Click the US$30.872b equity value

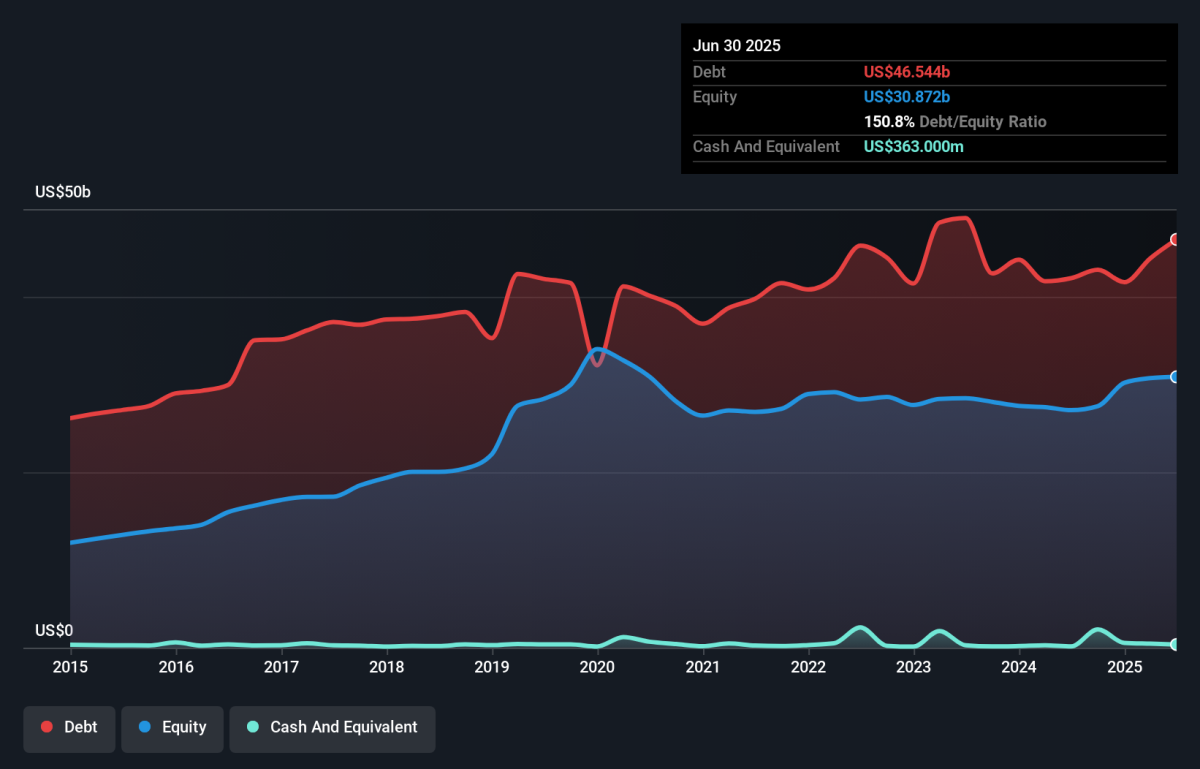907,97
